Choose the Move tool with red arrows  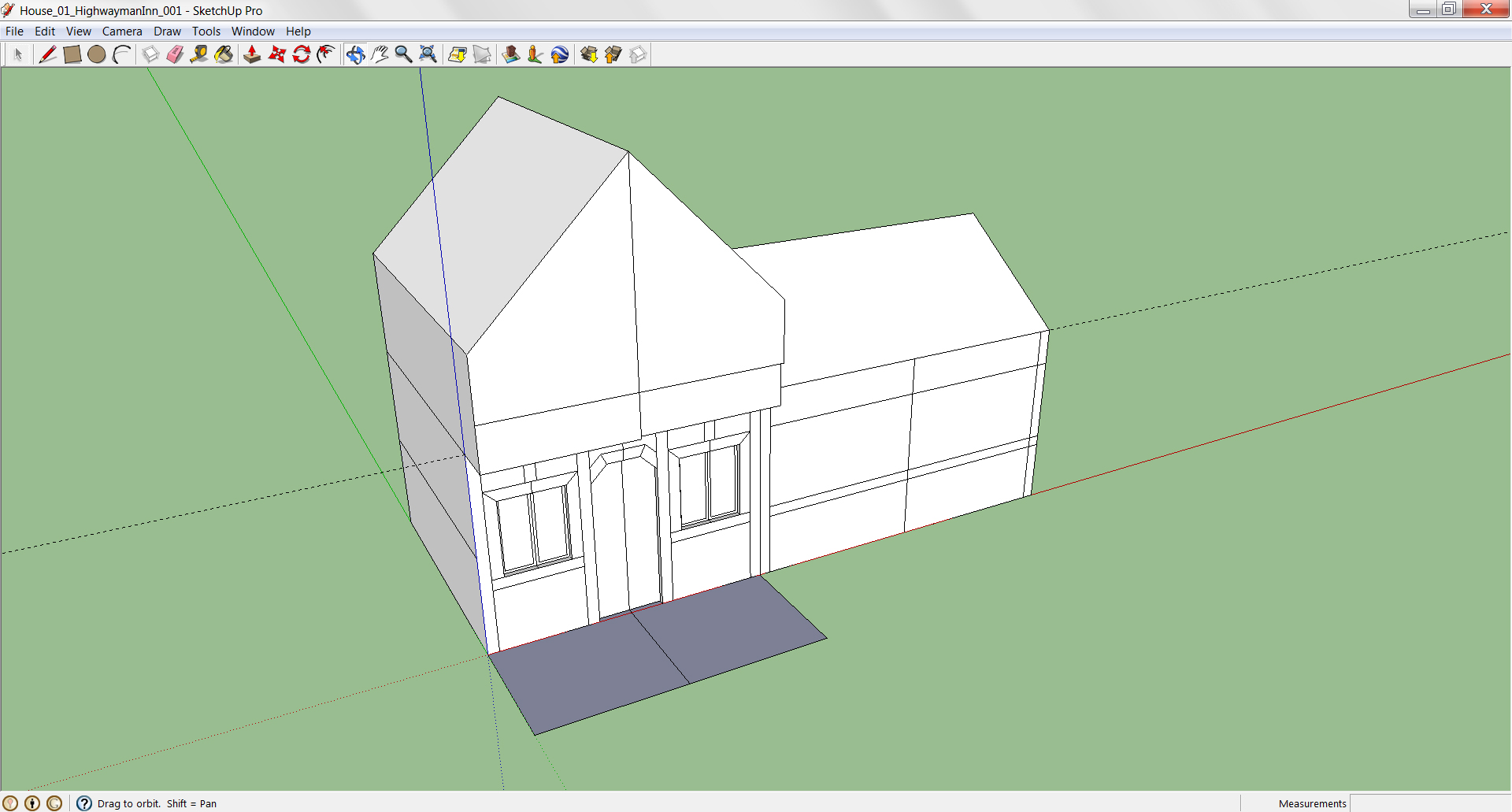click(x=277, y=54)
